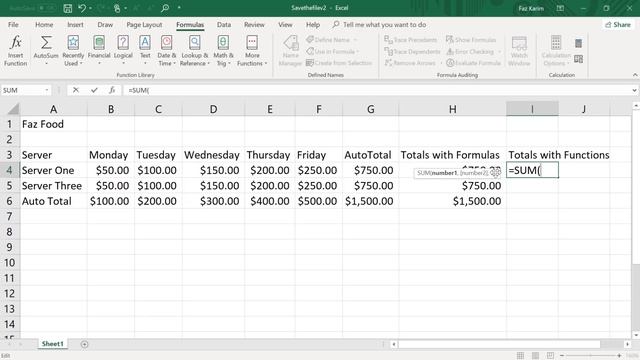Click Remove Arrows
The height and width of the screenshot is (360, 640).
point(410,63)
